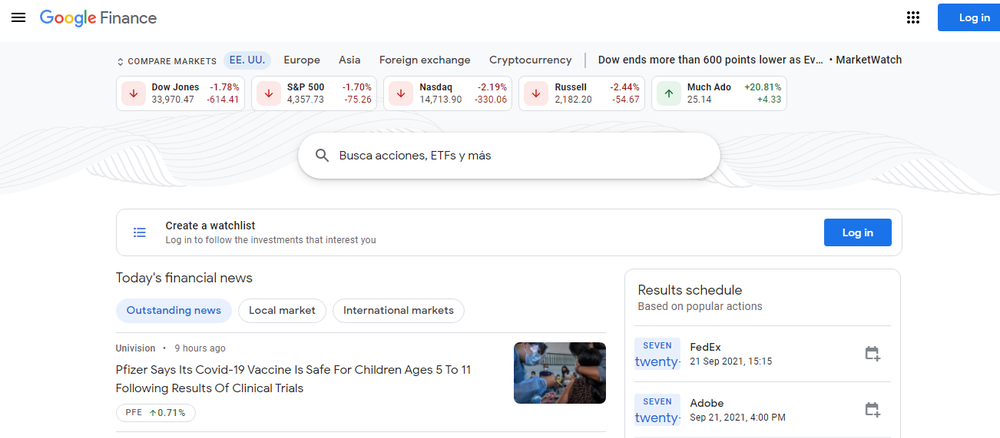Open the Dow Jones index card
This screenshot has width=1000, height=438.
(x=180, y=93)
